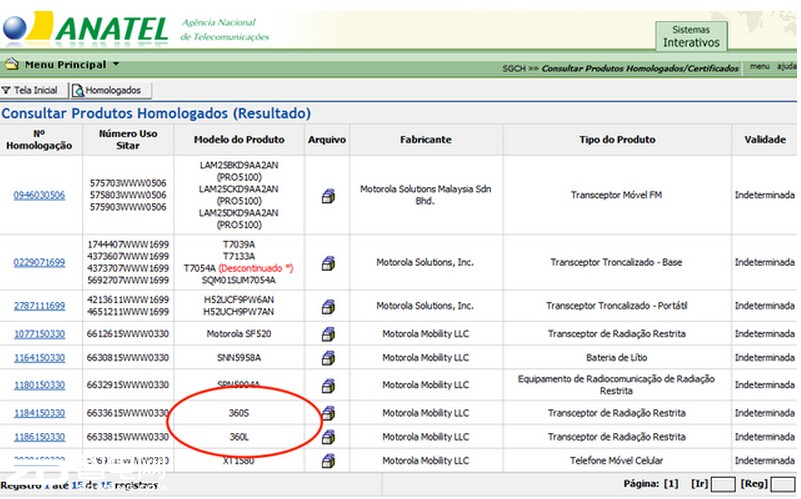The height and width of the screenshot is (499, 801).
Task: Open homologação link 1180150330
Action: point(39,385)
